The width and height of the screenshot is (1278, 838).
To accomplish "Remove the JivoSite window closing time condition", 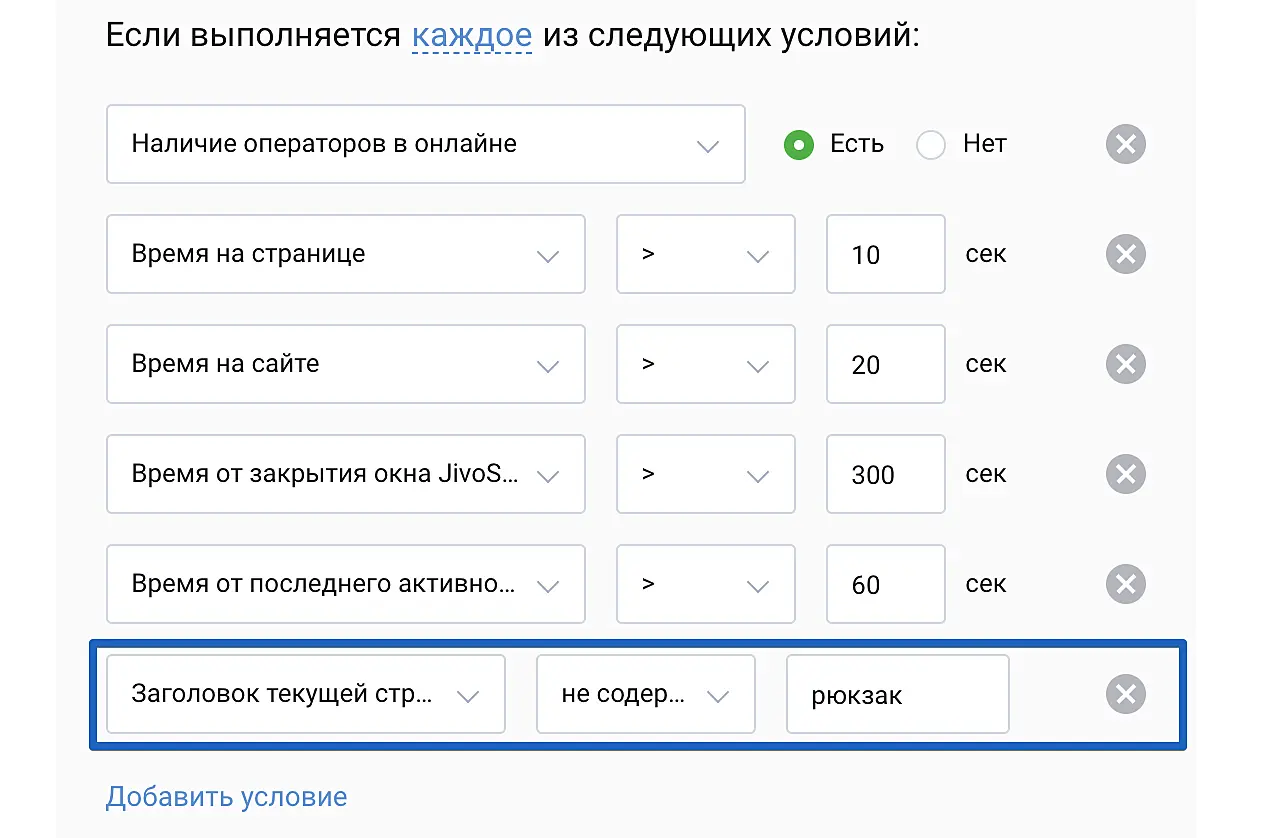I will (1125, 474).
